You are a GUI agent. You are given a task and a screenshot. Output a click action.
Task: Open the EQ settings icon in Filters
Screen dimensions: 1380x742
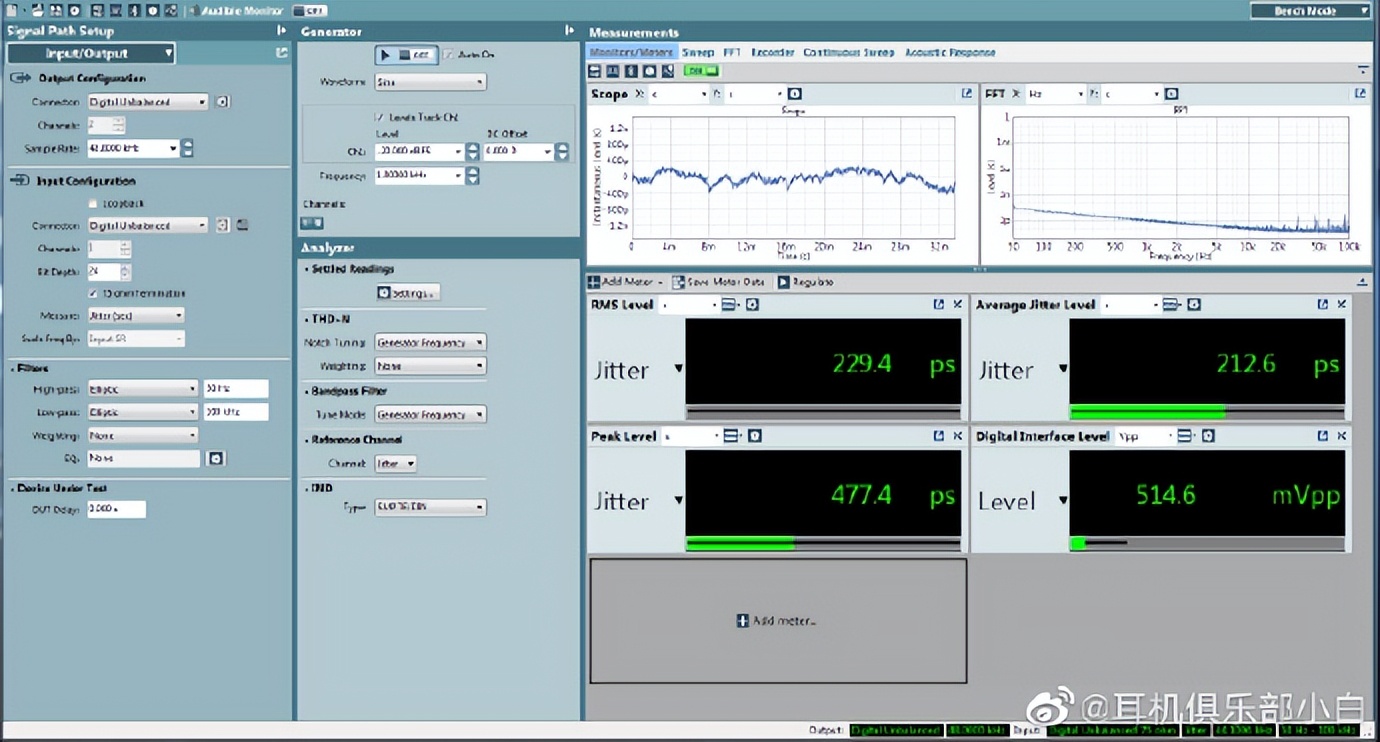[215, 458]
